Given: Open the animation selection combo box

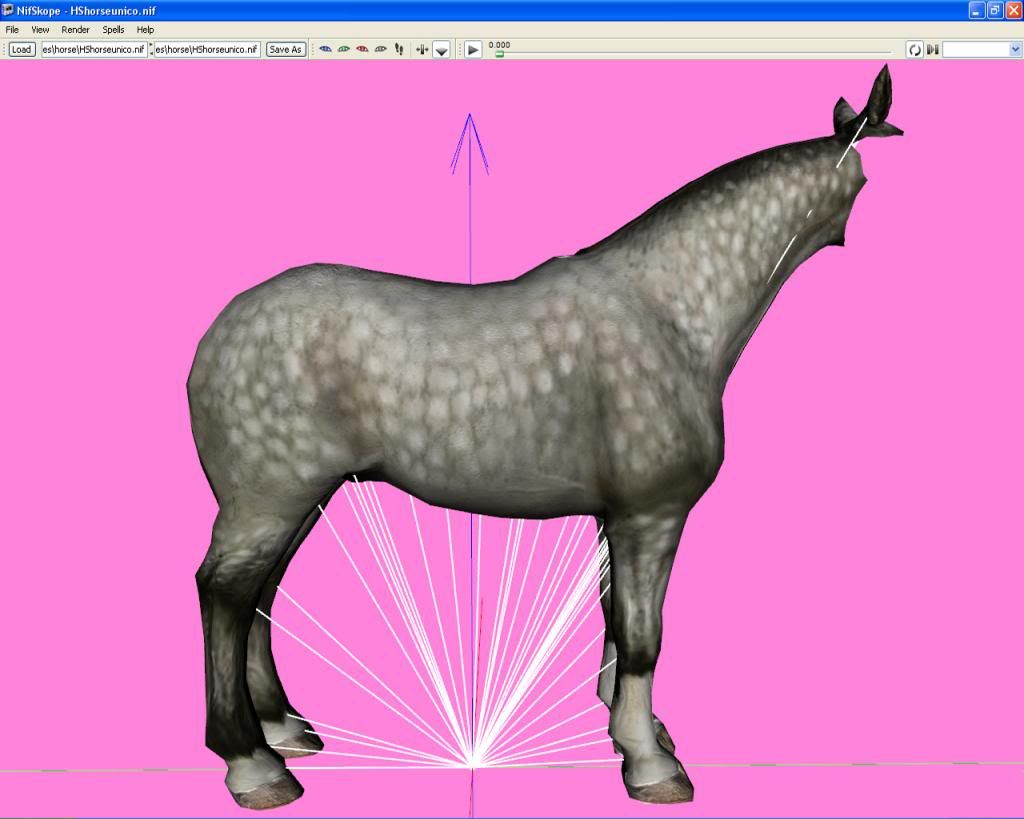Looking at the screenshot, I should coord(978,48).
